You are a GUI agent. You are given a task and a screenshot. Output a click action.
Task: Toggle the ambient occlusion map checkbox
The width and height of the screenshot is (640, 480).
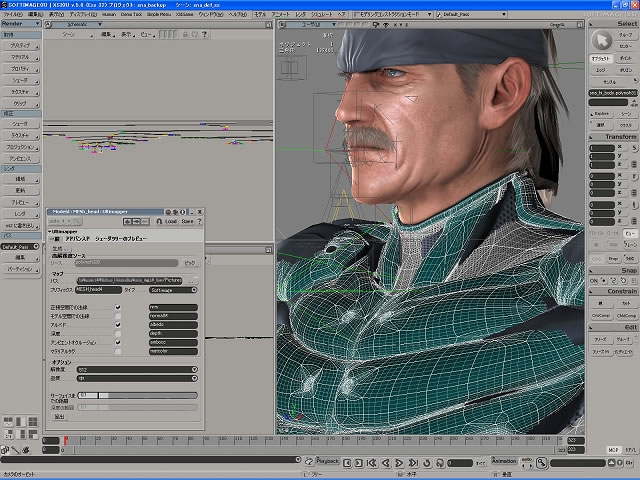[118, 342]
